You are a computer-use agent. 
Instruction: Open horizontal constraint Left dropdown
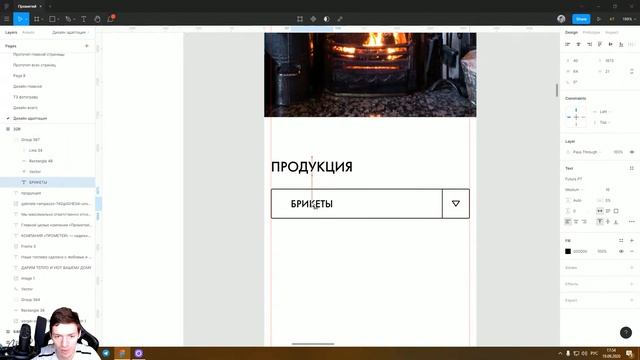604,111
